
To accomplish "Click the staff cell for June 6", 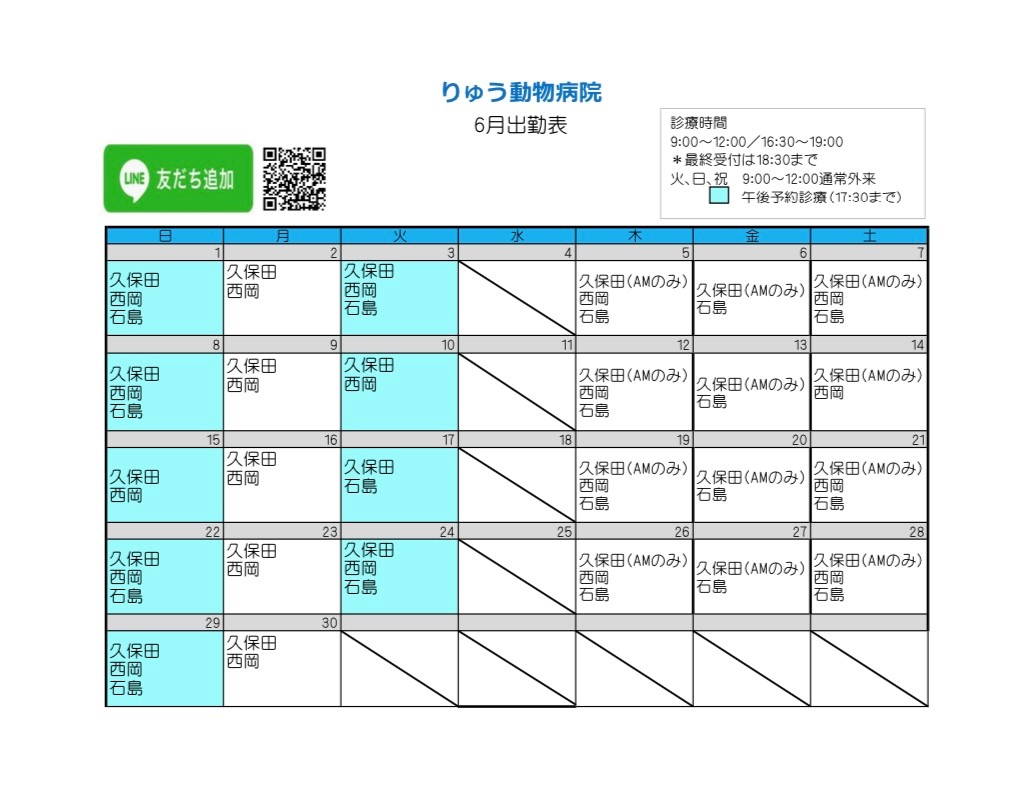I will pos(752,298).
